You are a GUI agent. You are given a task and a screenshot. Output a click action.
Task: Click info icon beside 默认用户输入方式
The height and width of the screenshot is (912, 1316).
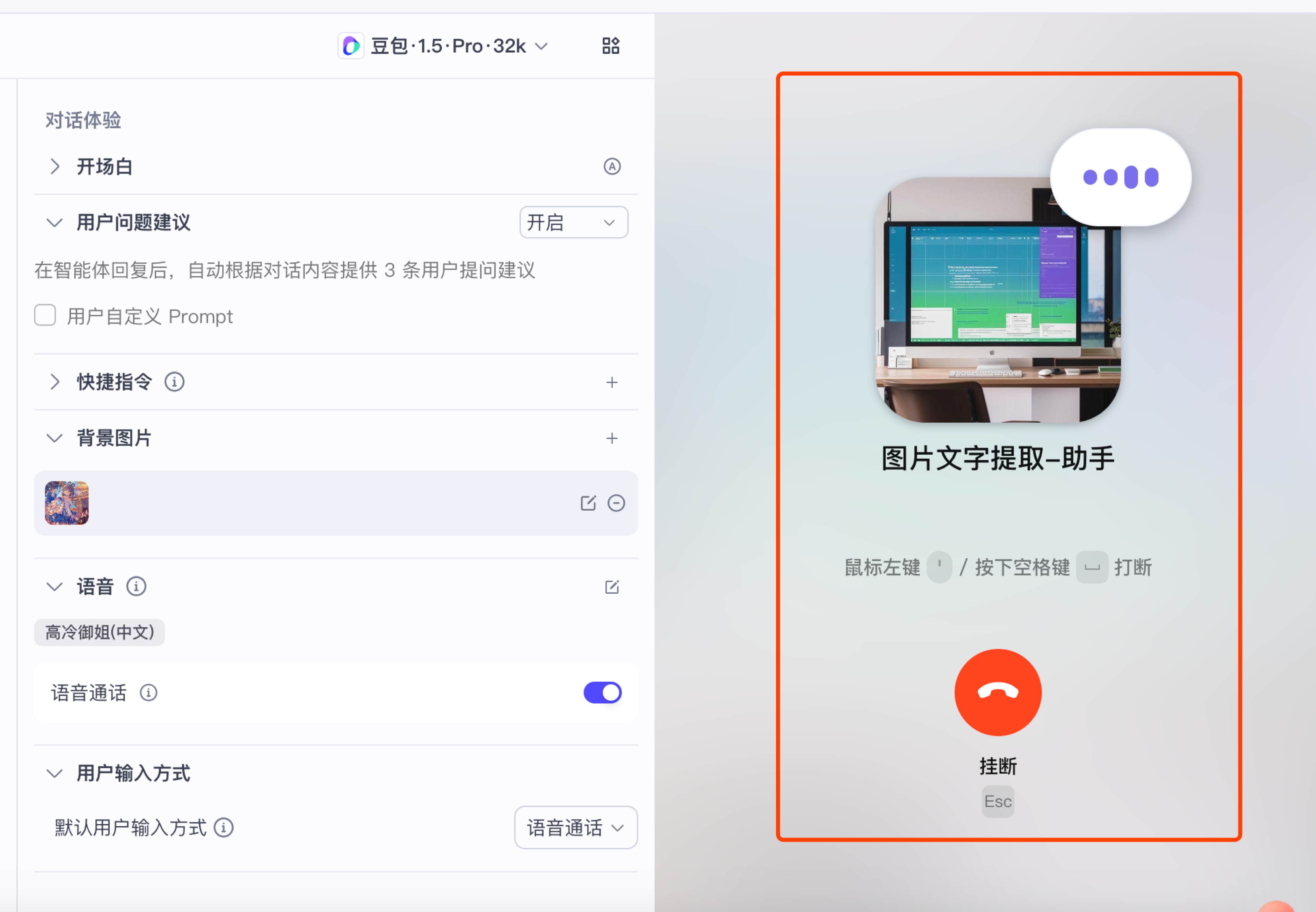[224, 827]
